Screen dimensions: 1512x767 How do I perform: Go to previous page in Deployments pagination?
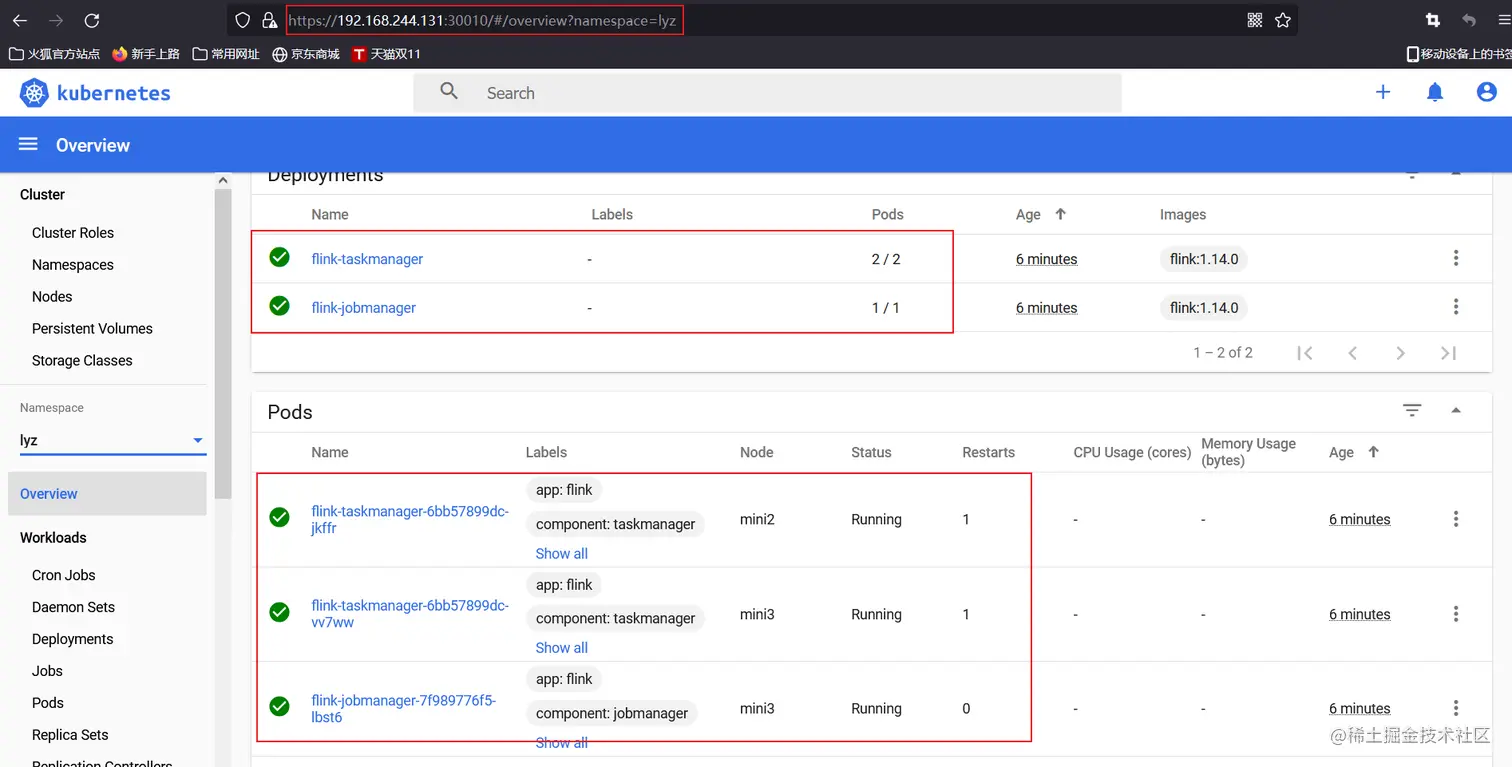tap(1353, 353)
